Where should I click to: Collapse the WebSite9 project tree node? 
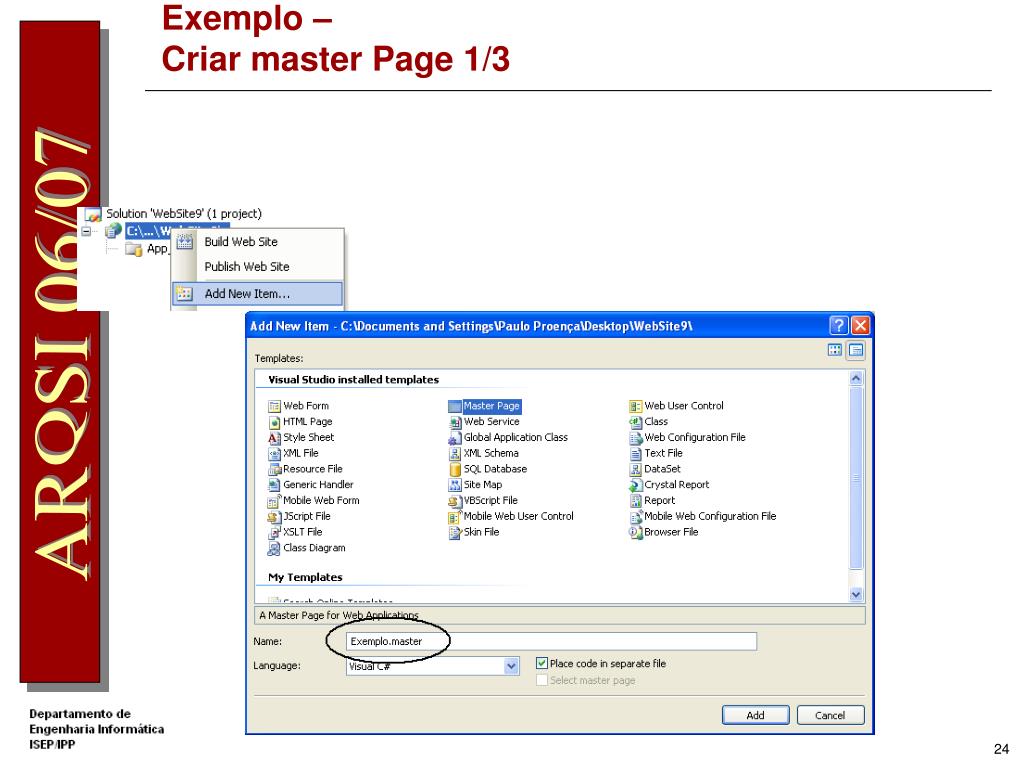point(86,231)
